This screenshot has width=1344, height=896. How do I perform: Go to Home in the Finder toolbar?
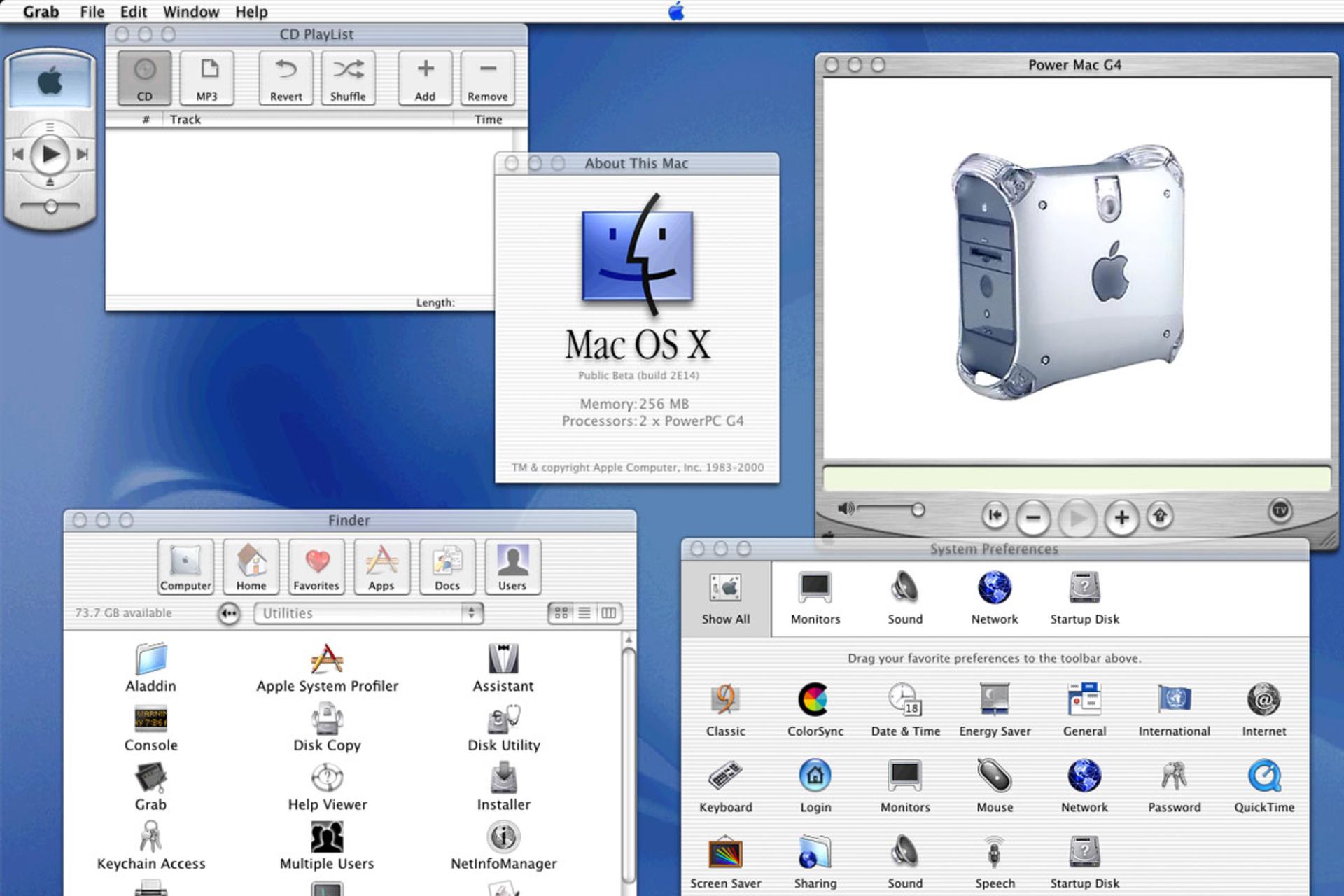point(251,567)
